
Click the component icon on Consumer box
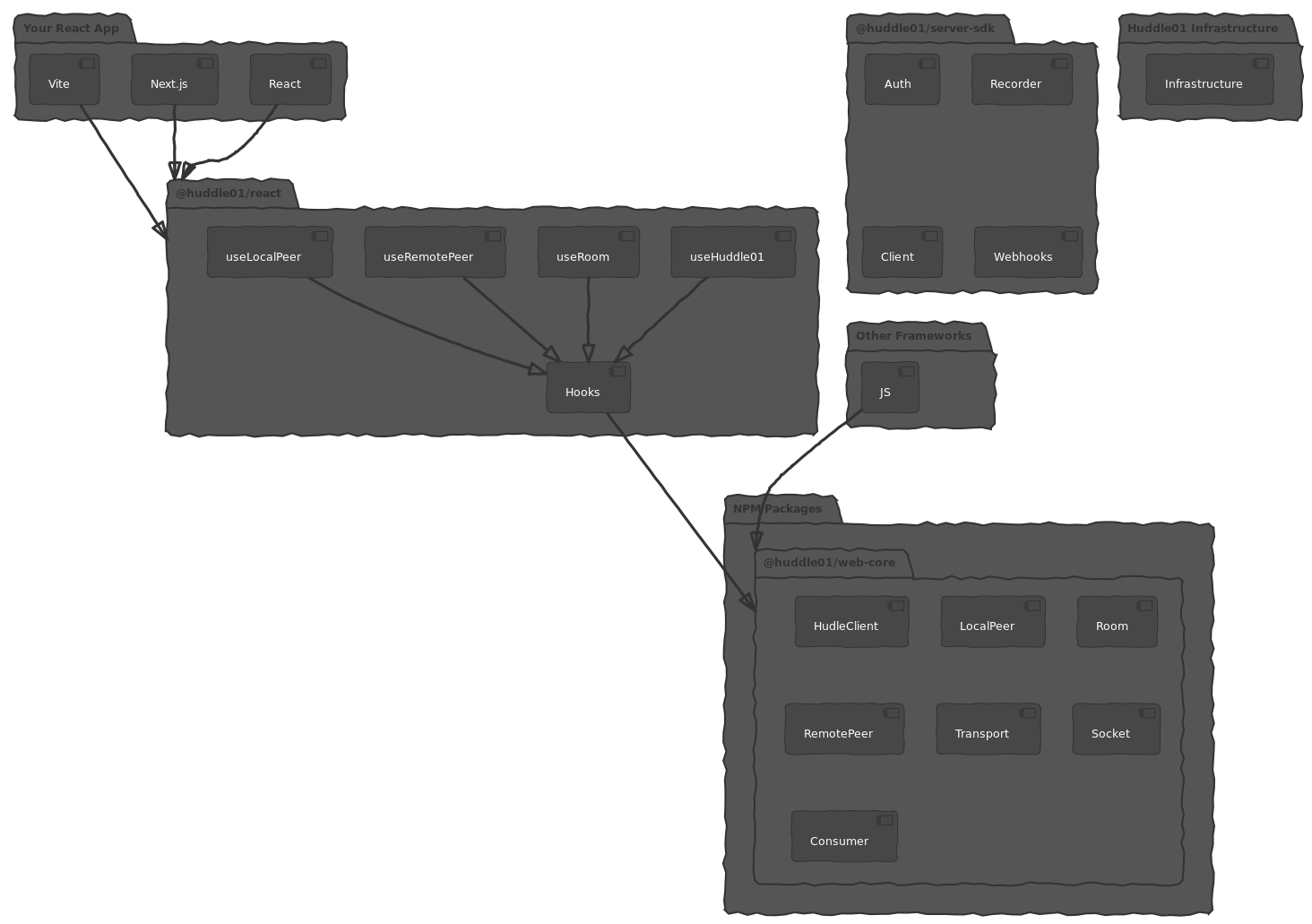tap(885, 821)
